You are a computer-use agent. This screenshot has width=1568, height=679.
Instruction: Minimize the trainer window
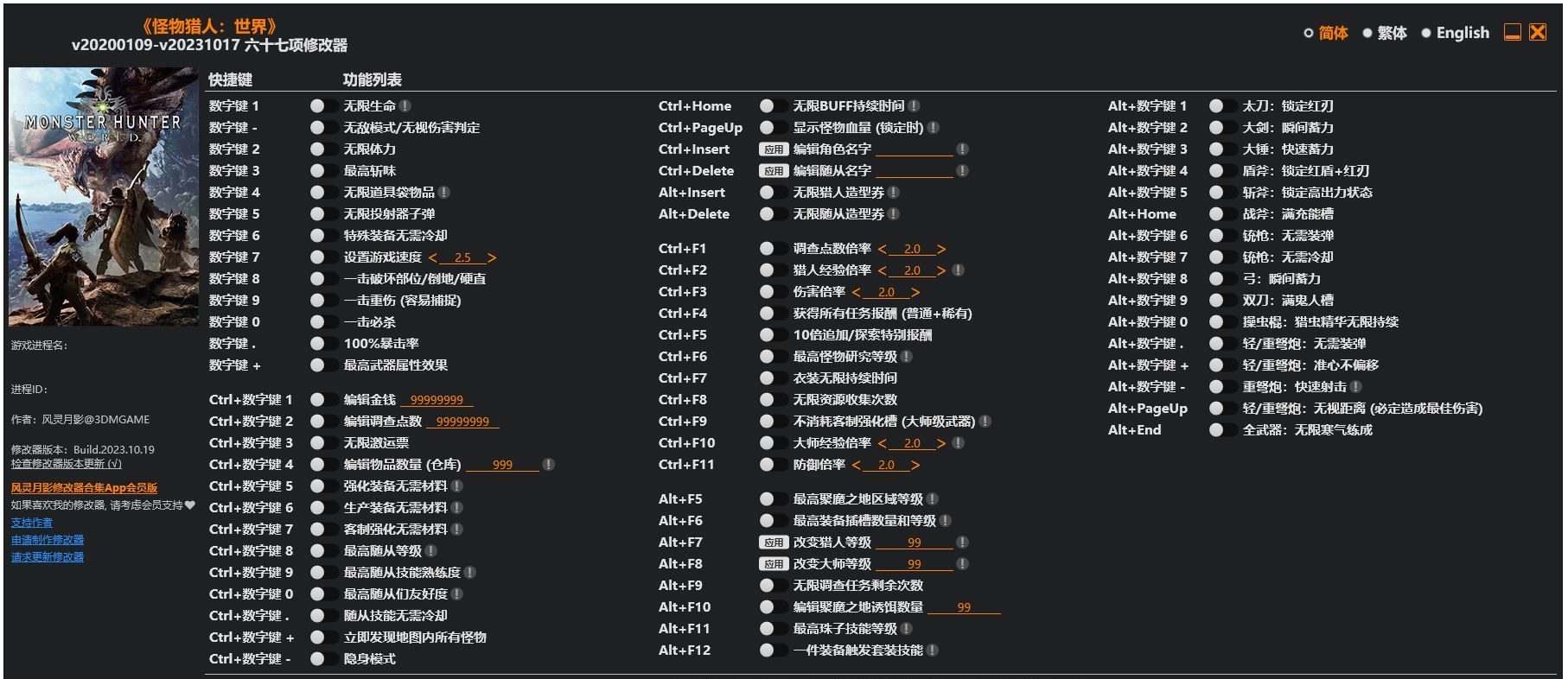(1513, 33)
